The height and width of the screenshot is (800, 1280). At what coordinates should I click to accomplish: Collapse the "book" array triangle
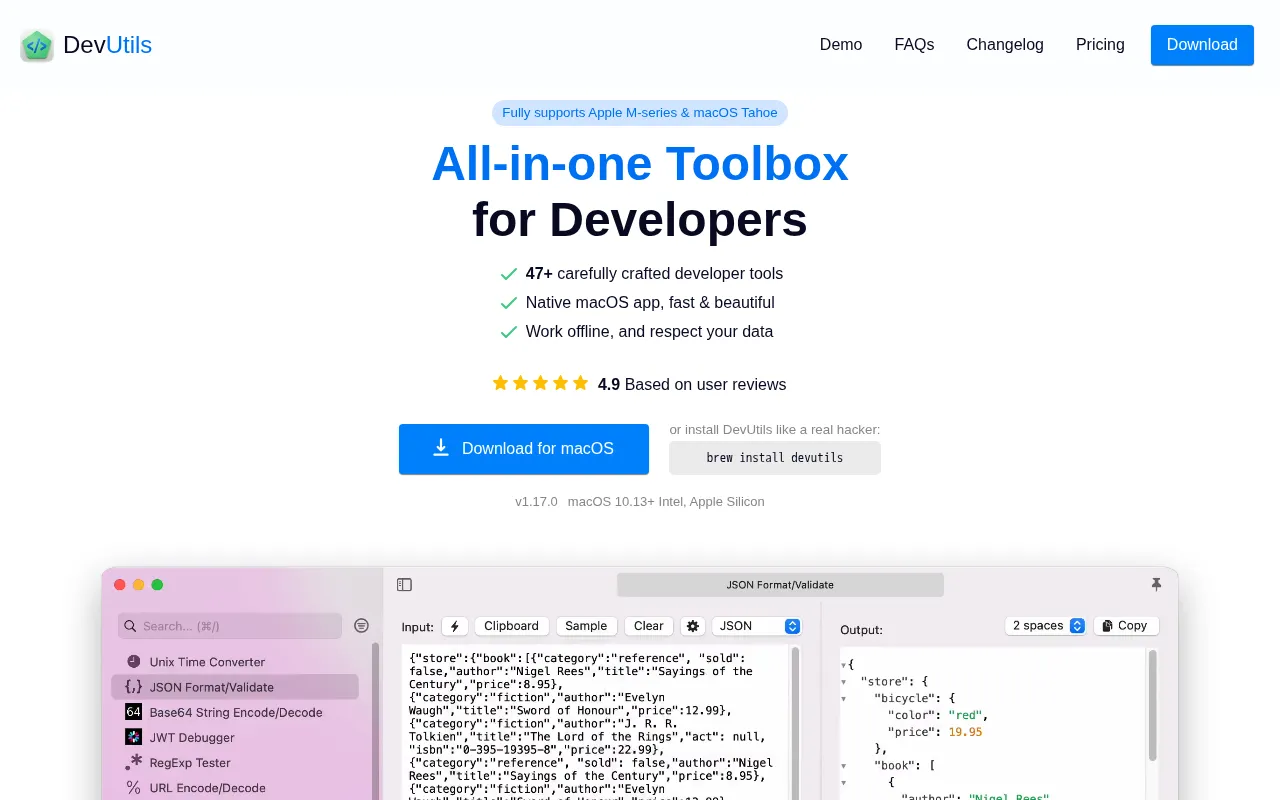point(843,765)
